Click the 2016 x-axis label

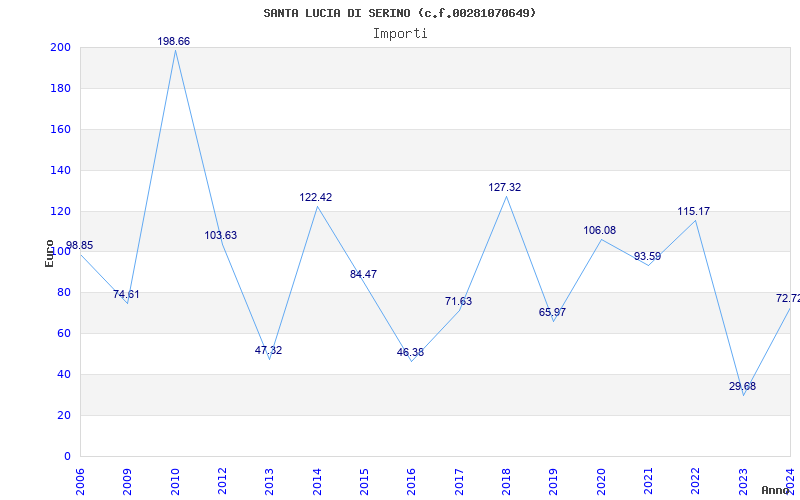point(412,482)
